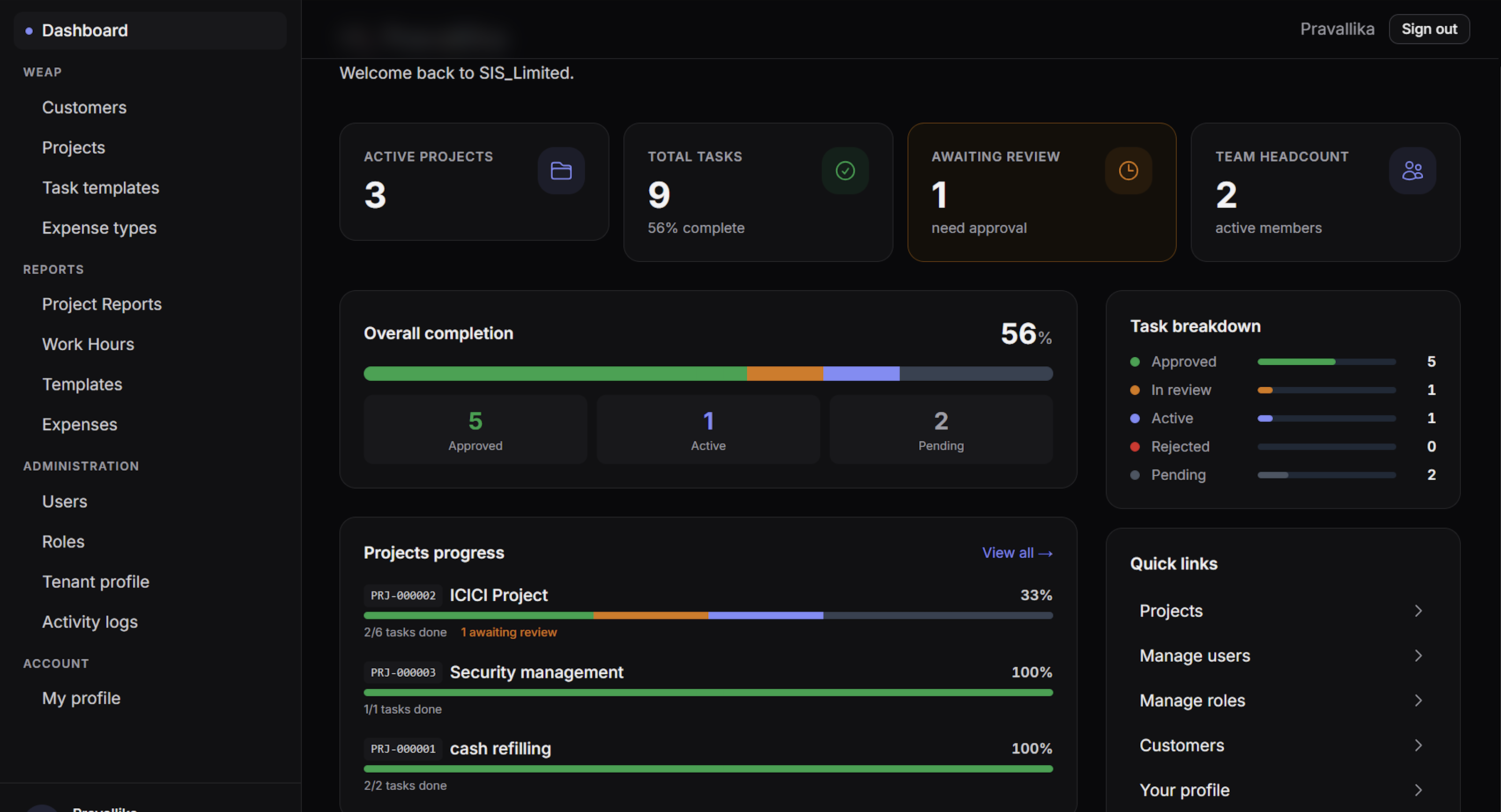Click the checkmark icon on Total Tasks card
Viewport: 1501px width, 812px height.
tap(845, 170)
